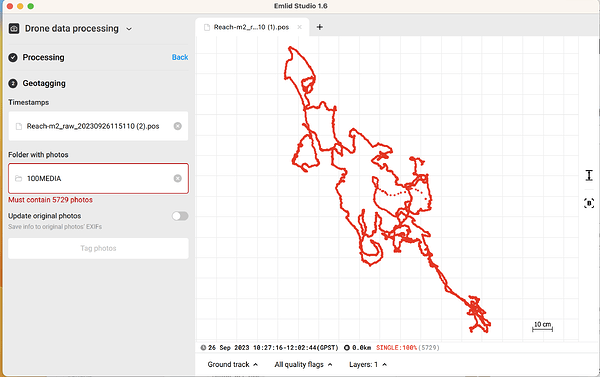The image size is (600, 377).
Task: Click the Processing step checkmark icon
Action: pos(13,57)
